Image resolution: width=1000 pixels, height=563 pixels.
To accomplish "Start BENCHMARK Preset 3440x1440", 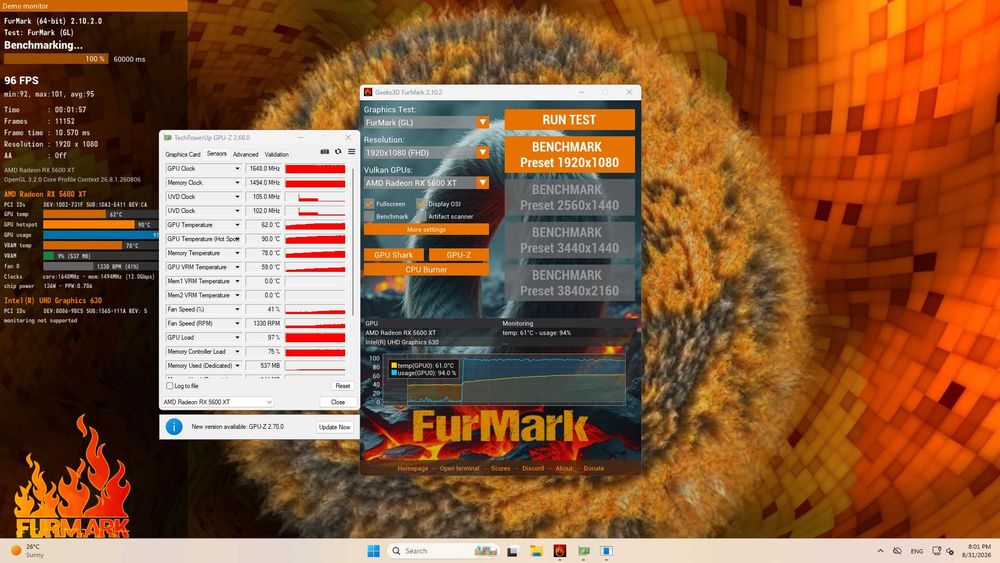I will click(570, 240).
